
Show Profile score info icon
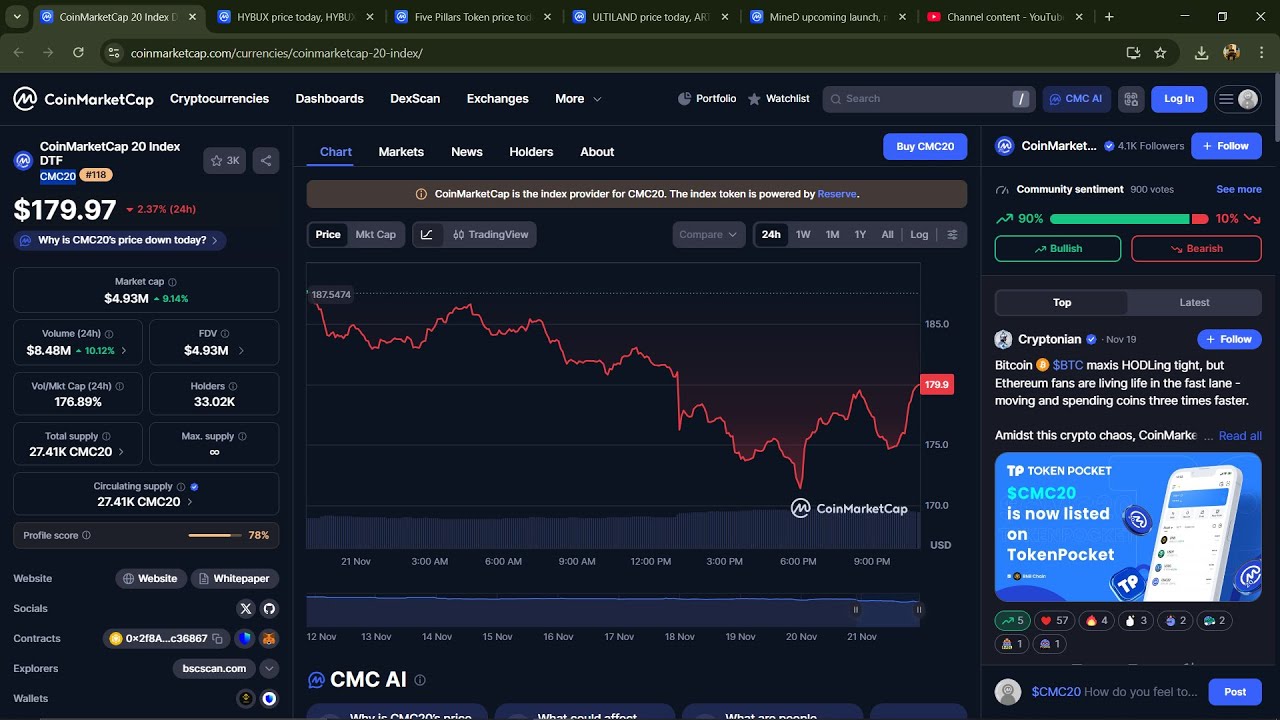pos(86,535)
